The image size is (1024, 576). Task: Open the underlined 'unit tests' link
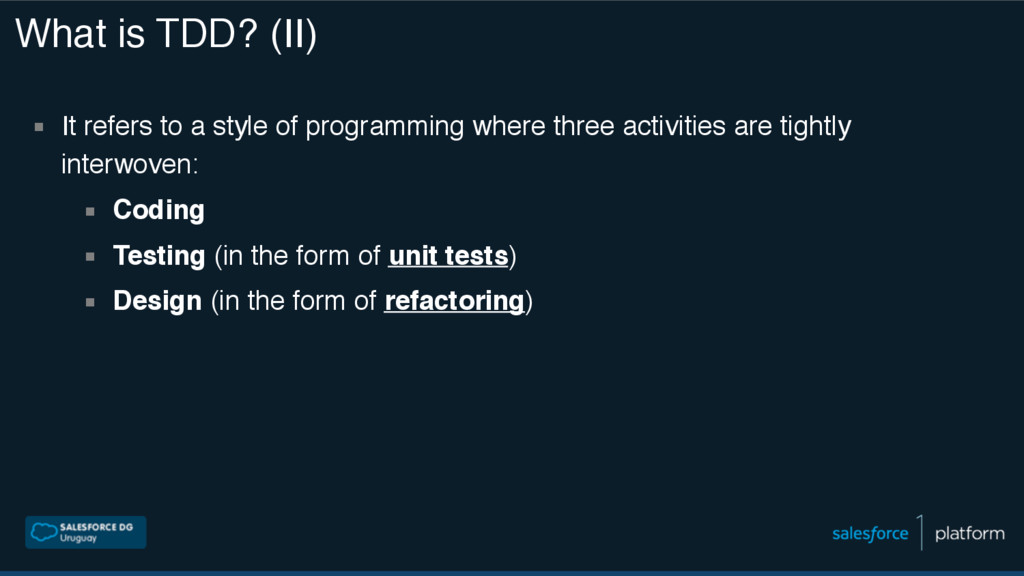[x=448, y=255]
